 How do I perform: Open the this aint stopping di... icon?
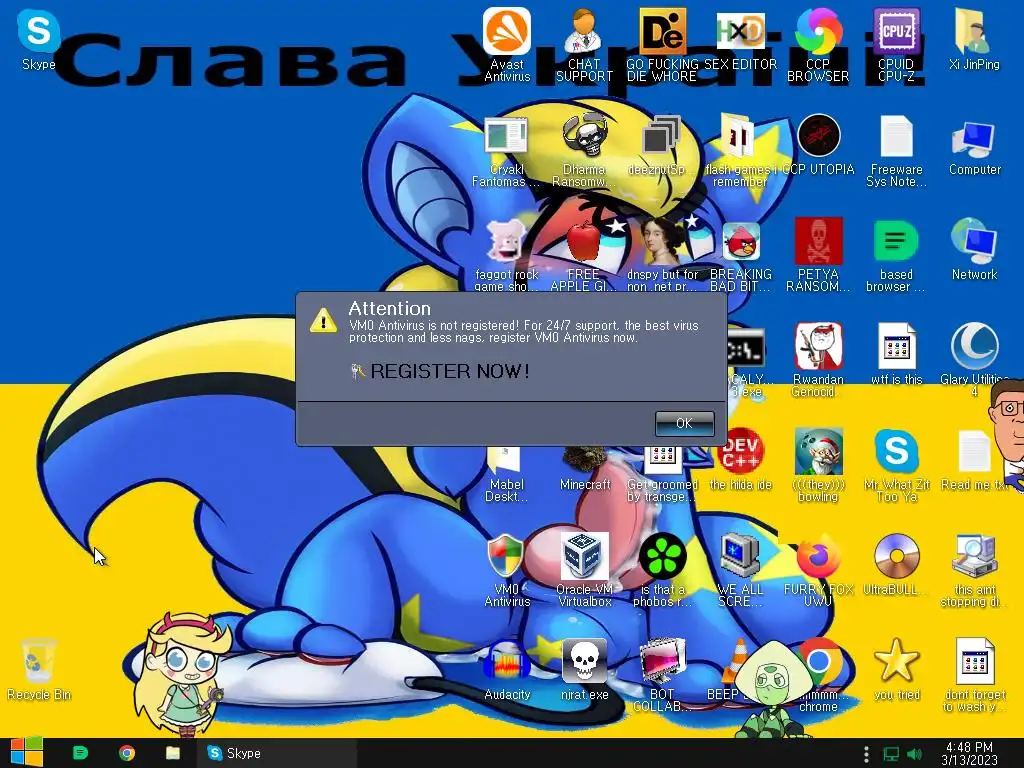(x=974, y=571)
